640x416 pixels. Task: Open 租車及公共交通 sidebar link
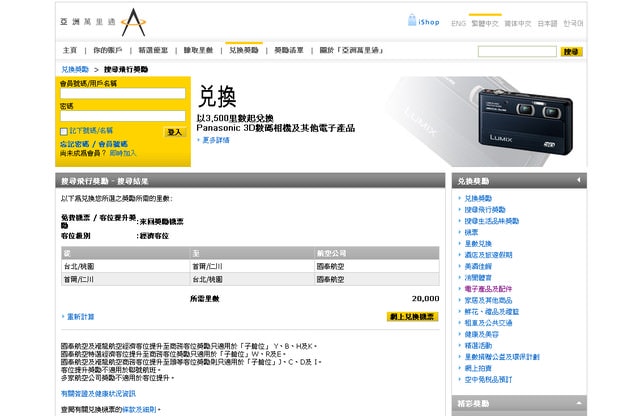[488, 323]
